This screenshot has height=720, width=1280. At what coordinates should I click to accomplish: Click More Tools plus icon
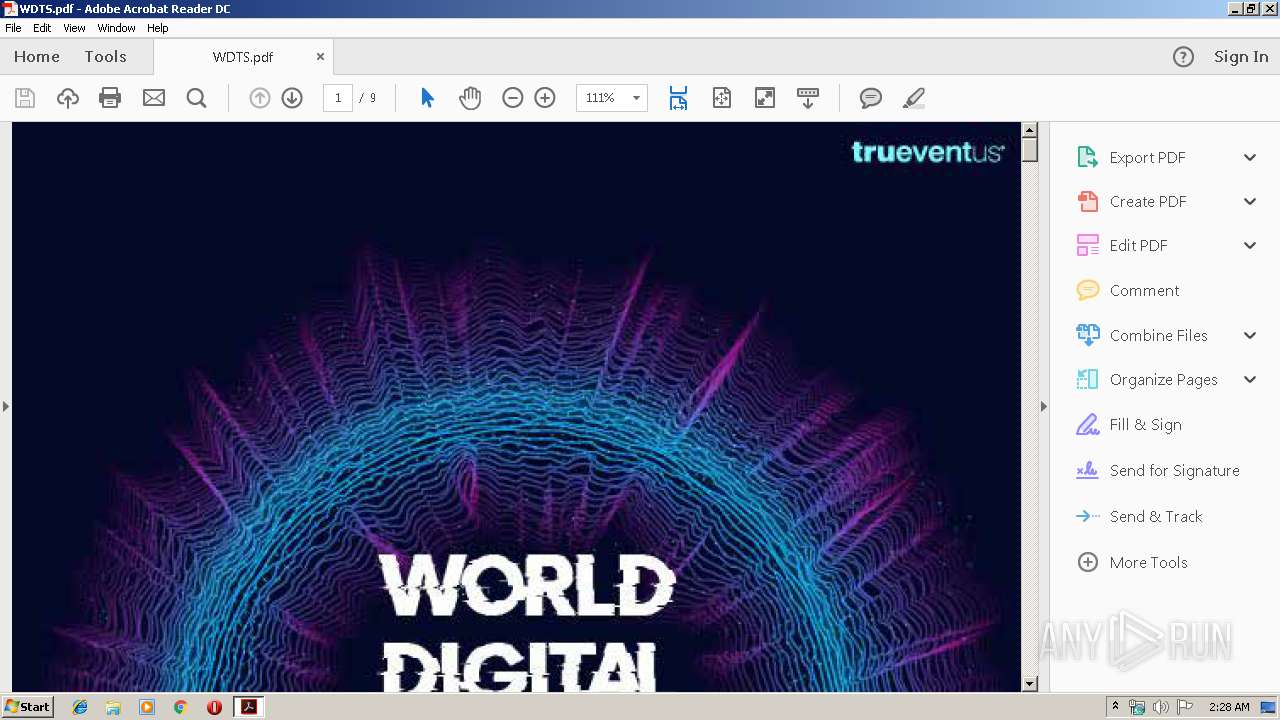[x=1088, y=562]
